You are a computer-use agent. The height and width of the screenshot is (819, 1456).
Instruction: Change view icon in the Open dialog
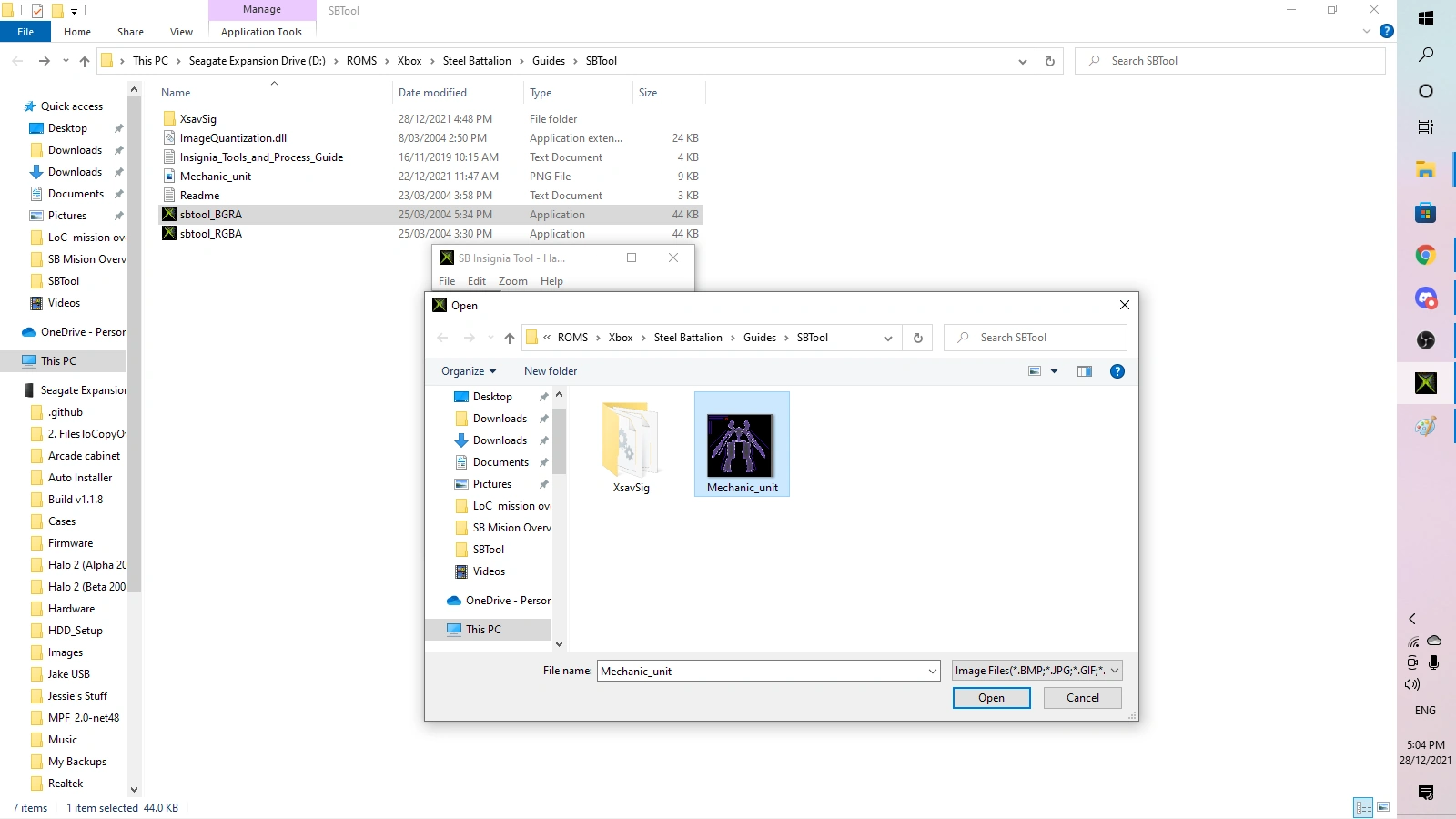point(1035,371)
